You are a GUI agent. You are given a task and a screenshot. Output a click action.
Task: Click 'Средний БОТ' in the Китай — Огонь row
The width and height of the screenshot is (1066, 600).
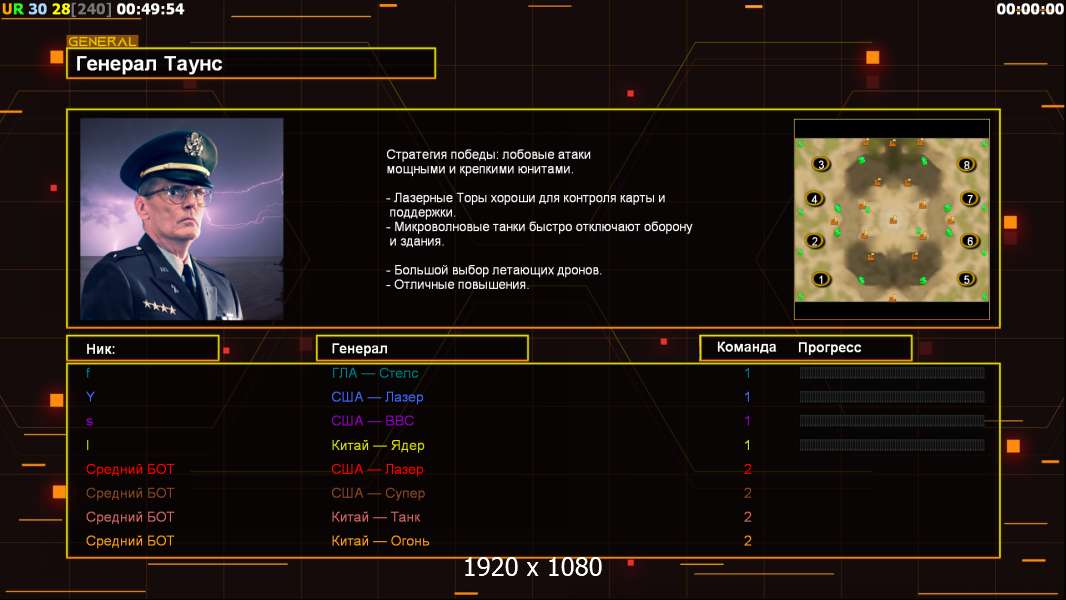130,541
